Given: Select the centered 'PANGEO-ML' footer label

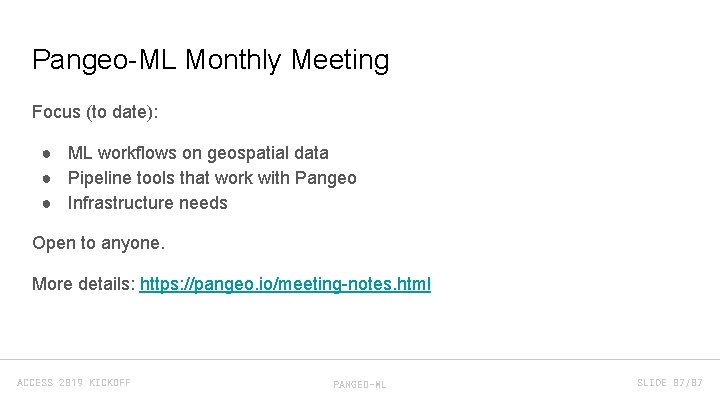Looking at the screenshot, I should [359, 384].
